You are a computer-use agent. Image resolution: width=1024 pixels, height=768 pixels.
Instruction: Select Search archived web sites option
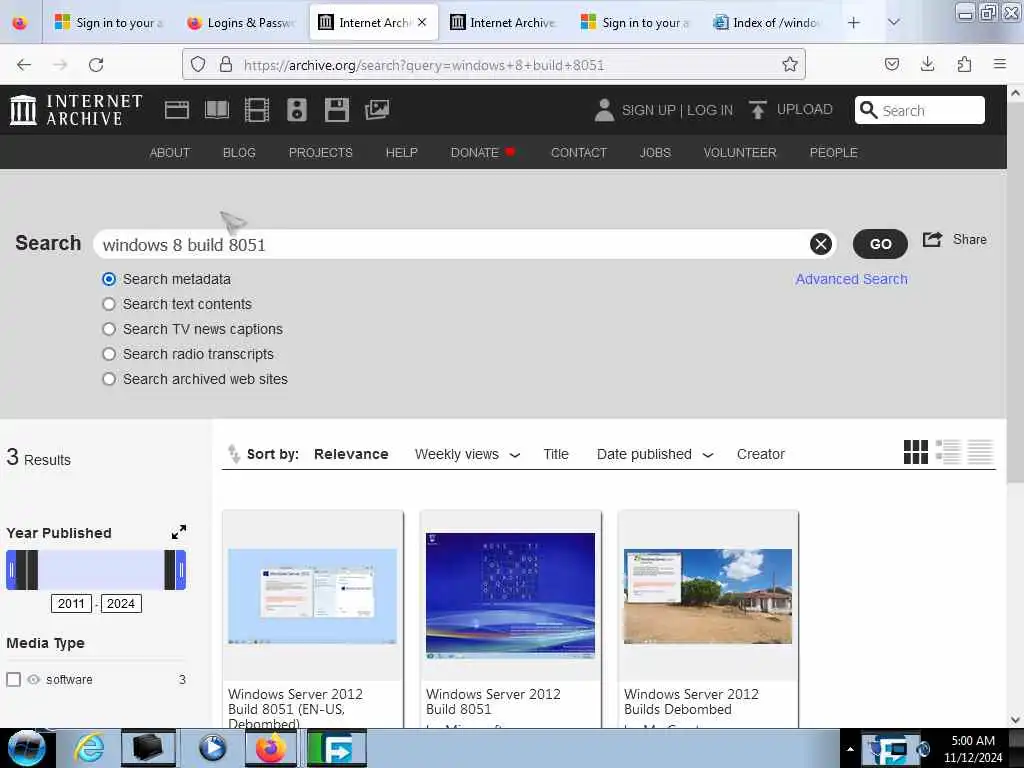click(109, 379)
